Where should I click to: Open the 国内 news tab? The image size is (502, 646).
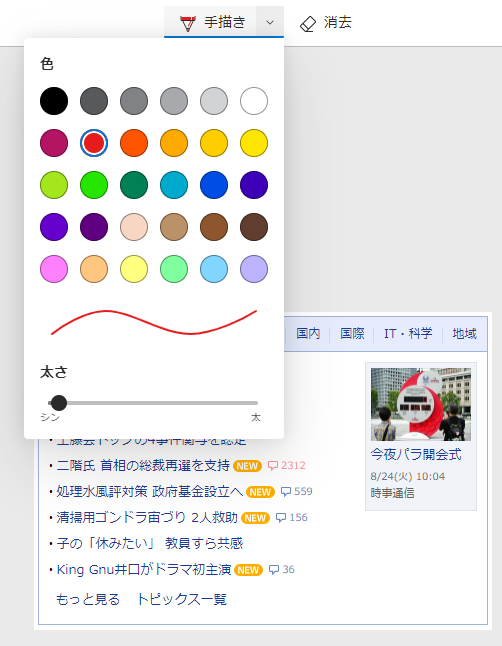coord(308,334)
